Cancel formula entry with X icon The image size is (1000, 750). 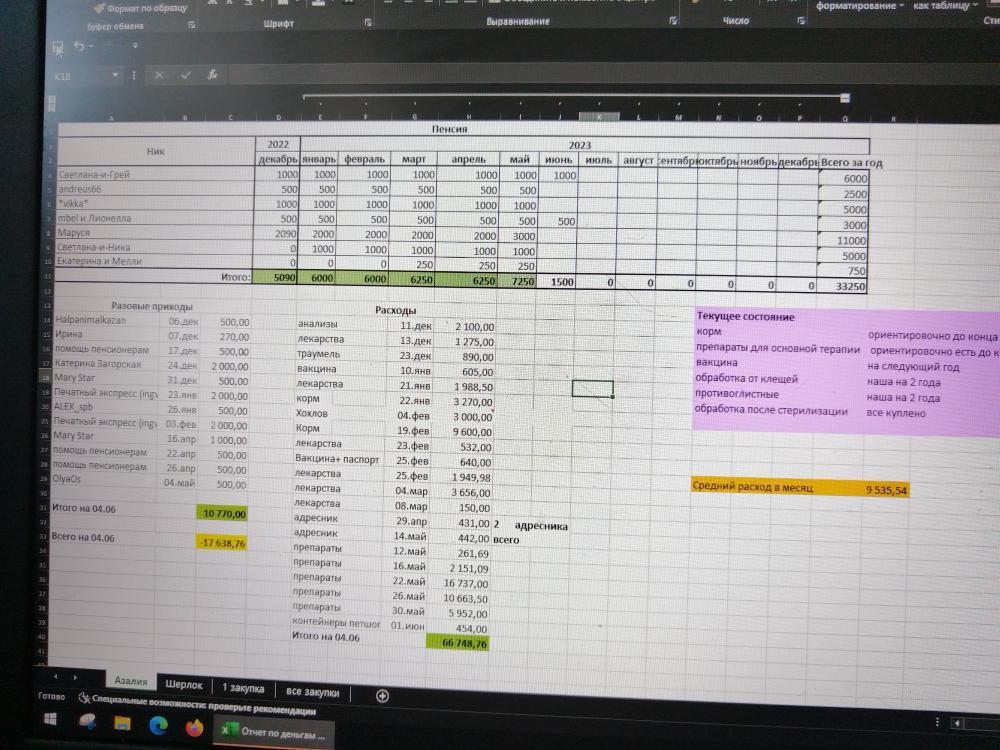pos(159,75)
